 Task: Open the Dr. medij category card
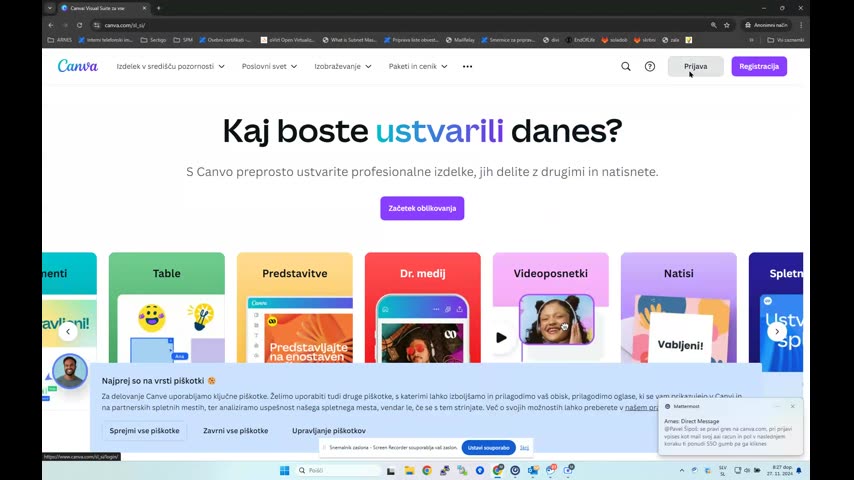click(x=423, y=307)
